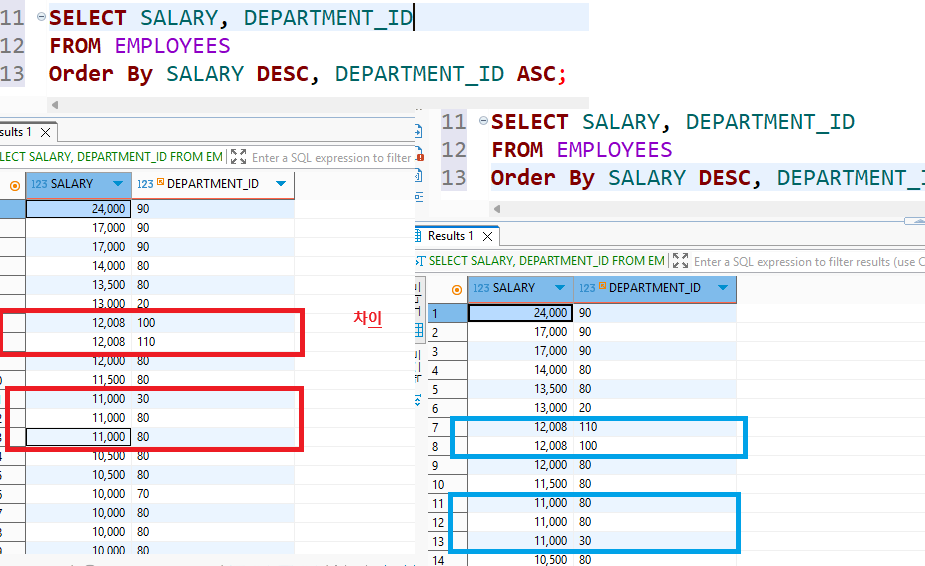Viewport: 925px width, 566px height.
Task: Expand the right filter panel with the arrows icon
Action: (x=680, y=261)
